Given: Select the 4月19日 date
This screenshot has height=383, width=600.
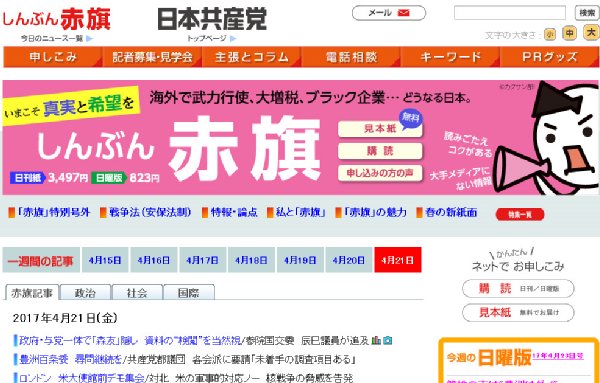Looking at the screenshot, I should coord(300,260).
